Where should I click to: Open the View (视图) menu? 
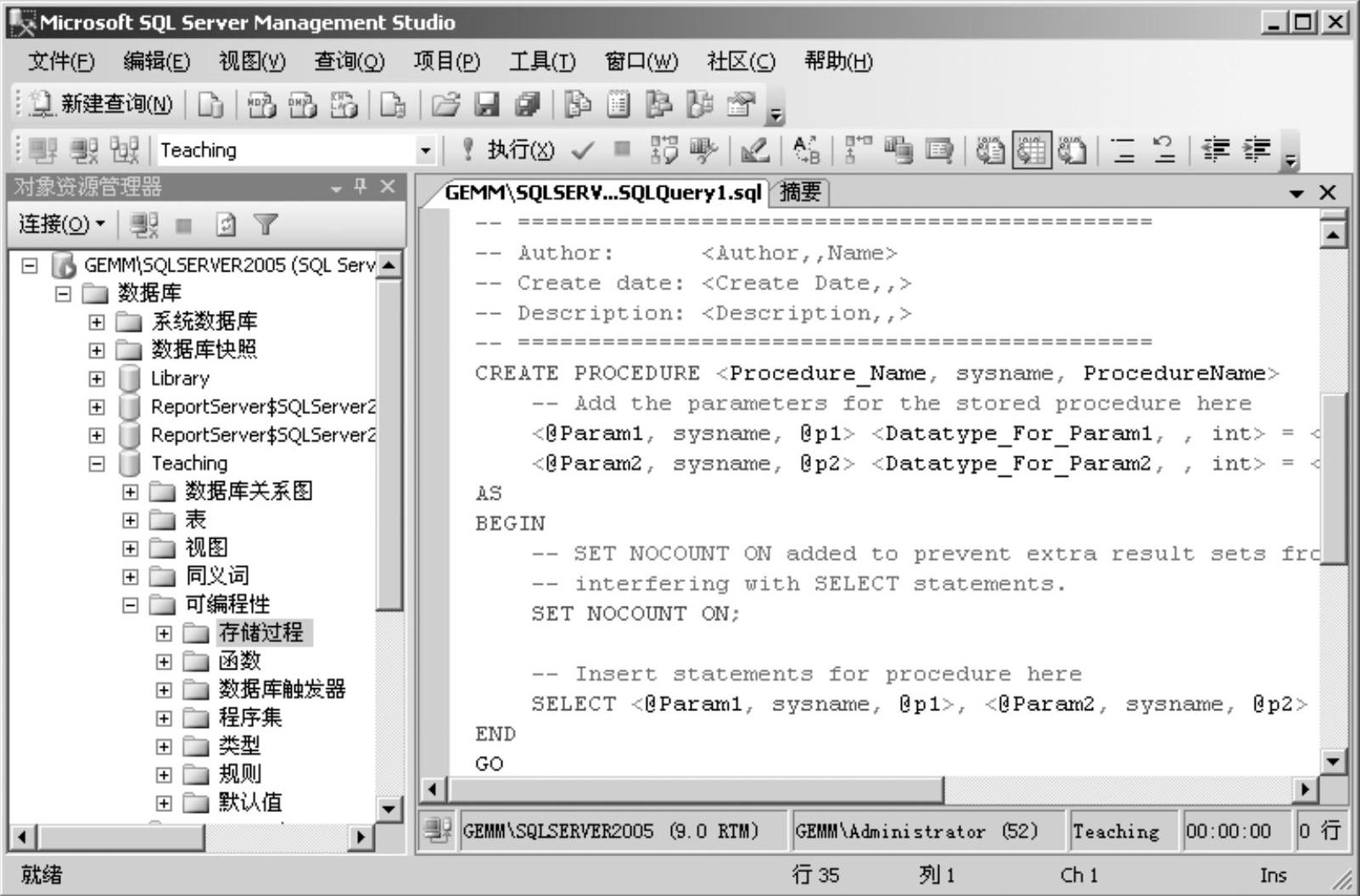(252, 61)
